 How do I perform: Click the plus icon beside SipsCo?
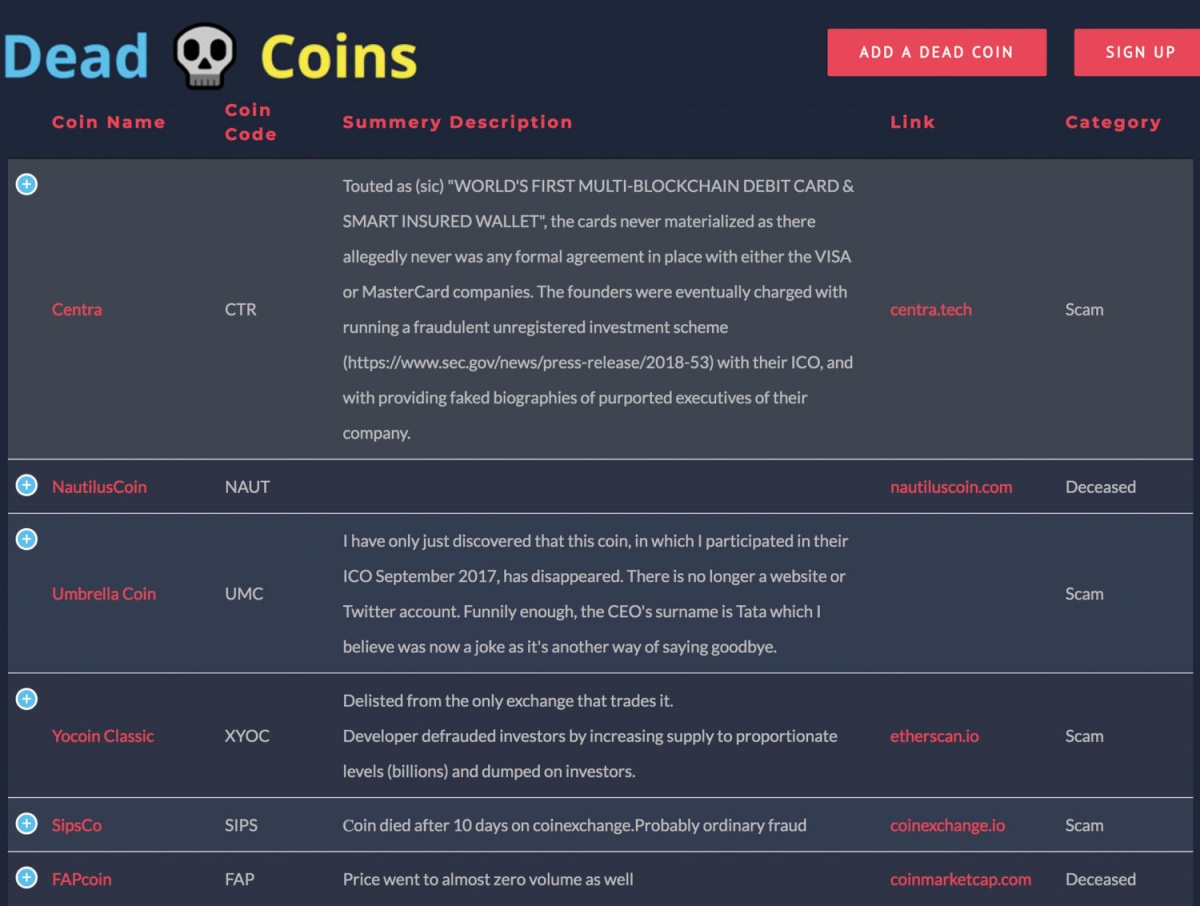tap(27, 823)
